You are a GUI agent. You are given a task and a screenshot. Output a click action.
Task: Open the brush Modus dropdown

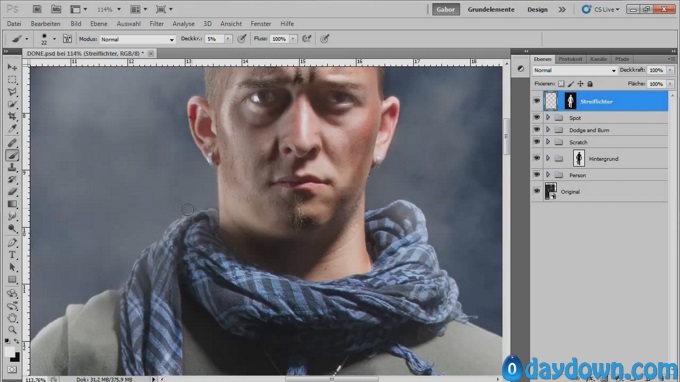tap(137, 39)
